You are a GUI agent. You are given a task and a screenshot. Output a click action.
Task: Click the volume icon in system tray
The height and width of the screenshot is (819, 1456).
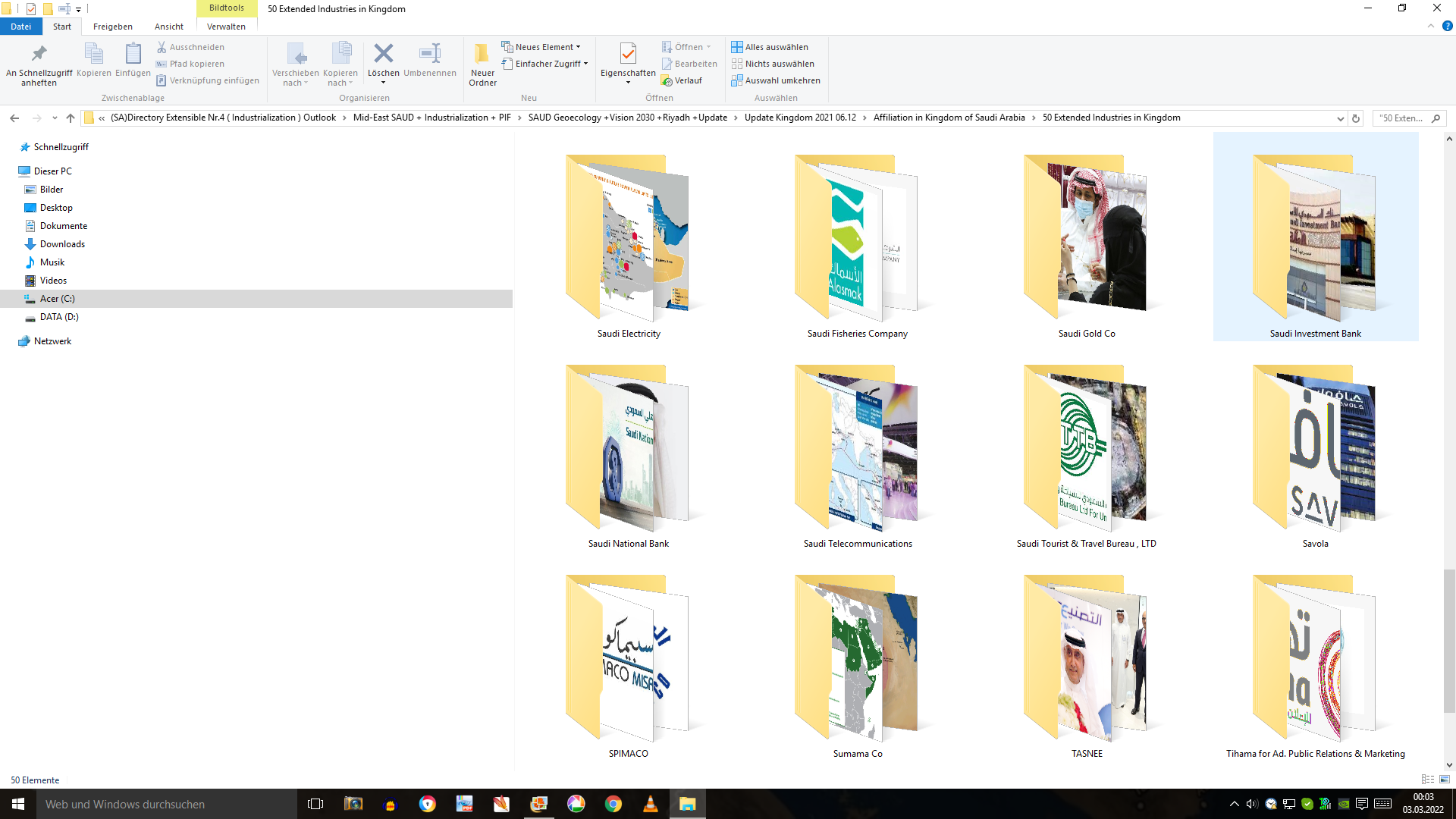click(1252, 804)
